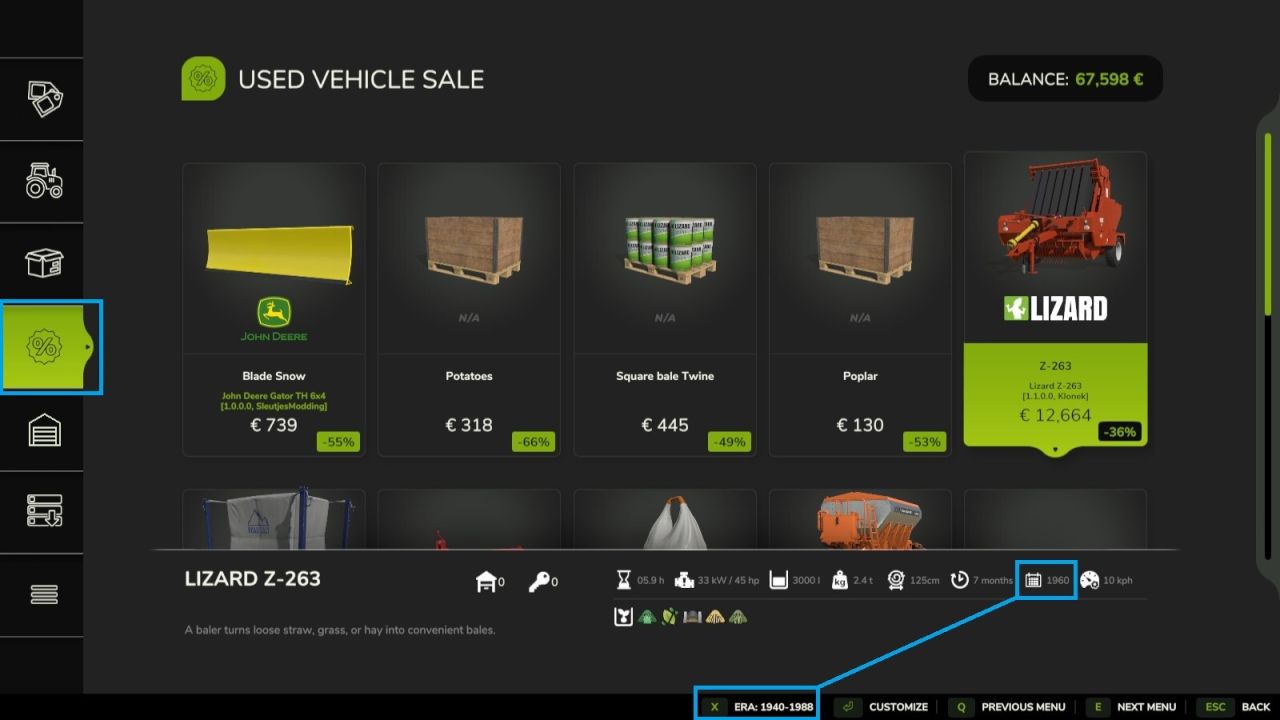
Task: Select the orange spreader trailer card in second row
Action: coord(860,519)
